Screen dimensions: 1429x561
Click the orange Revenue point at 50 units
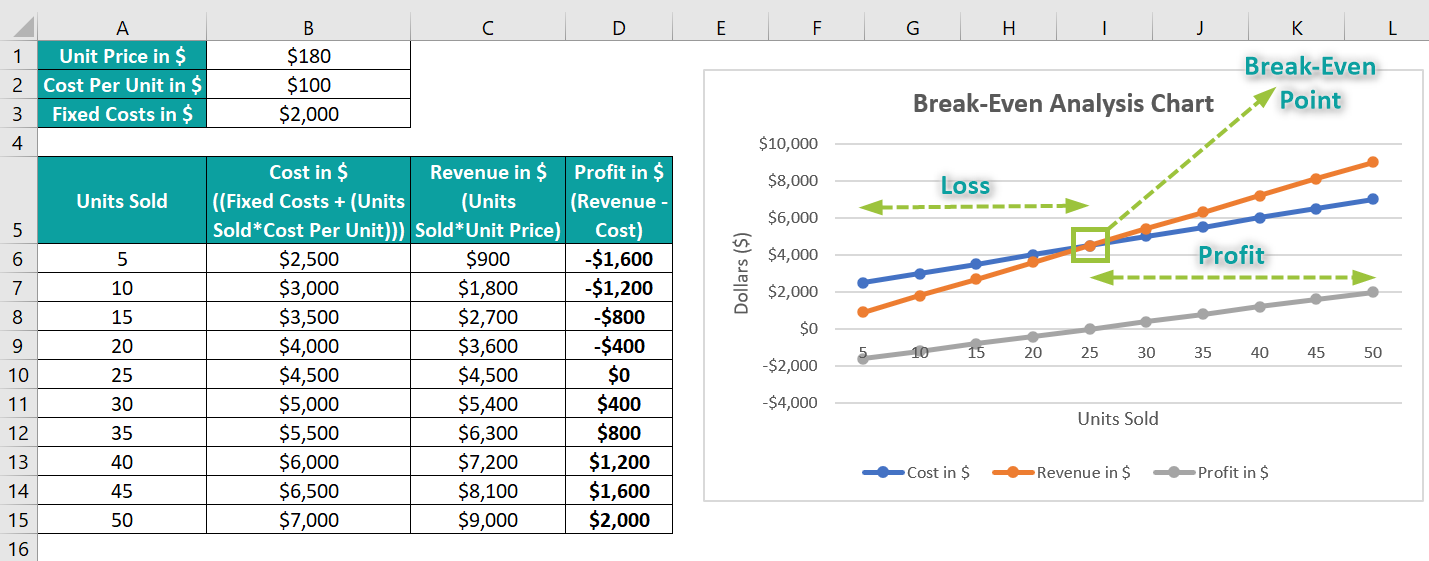[x=1373, y=162]
